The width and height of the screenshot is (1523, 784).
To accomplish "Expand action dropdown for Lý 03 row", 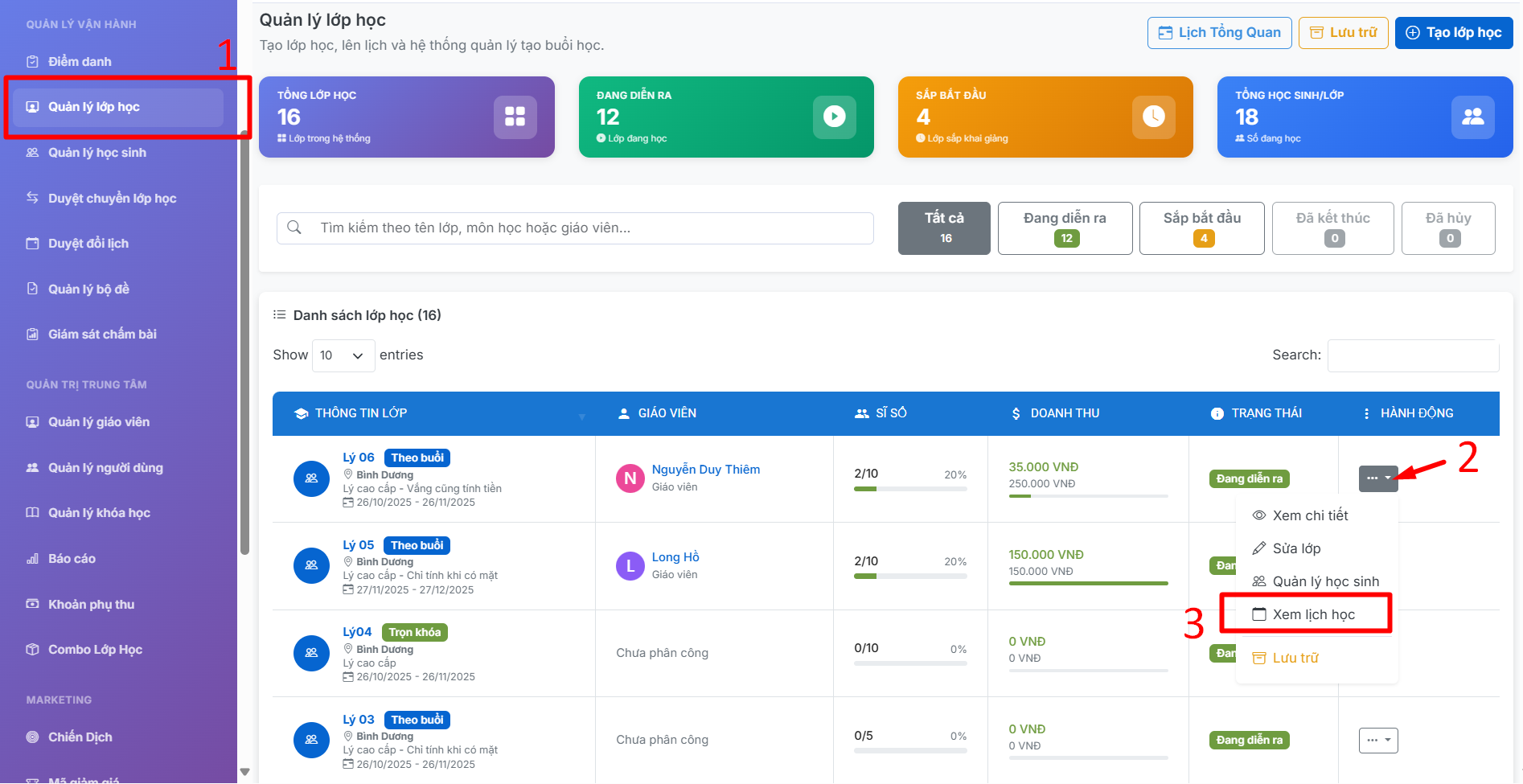I will [x=1378, y=741].
